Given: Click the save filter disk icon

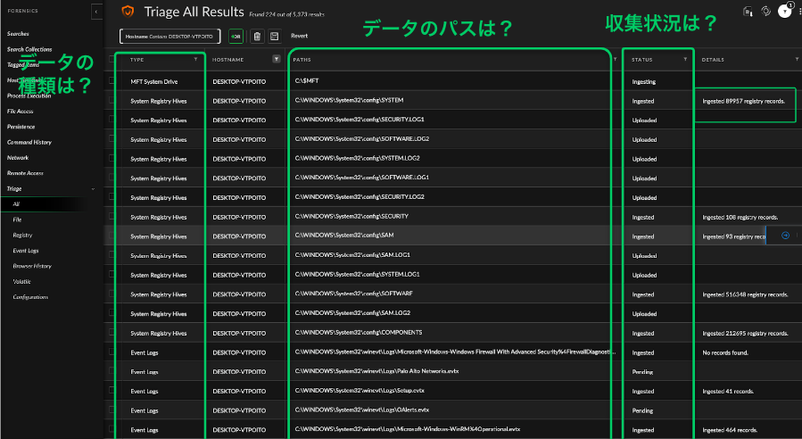Looking at the screenshot, I should pos(274,36).
